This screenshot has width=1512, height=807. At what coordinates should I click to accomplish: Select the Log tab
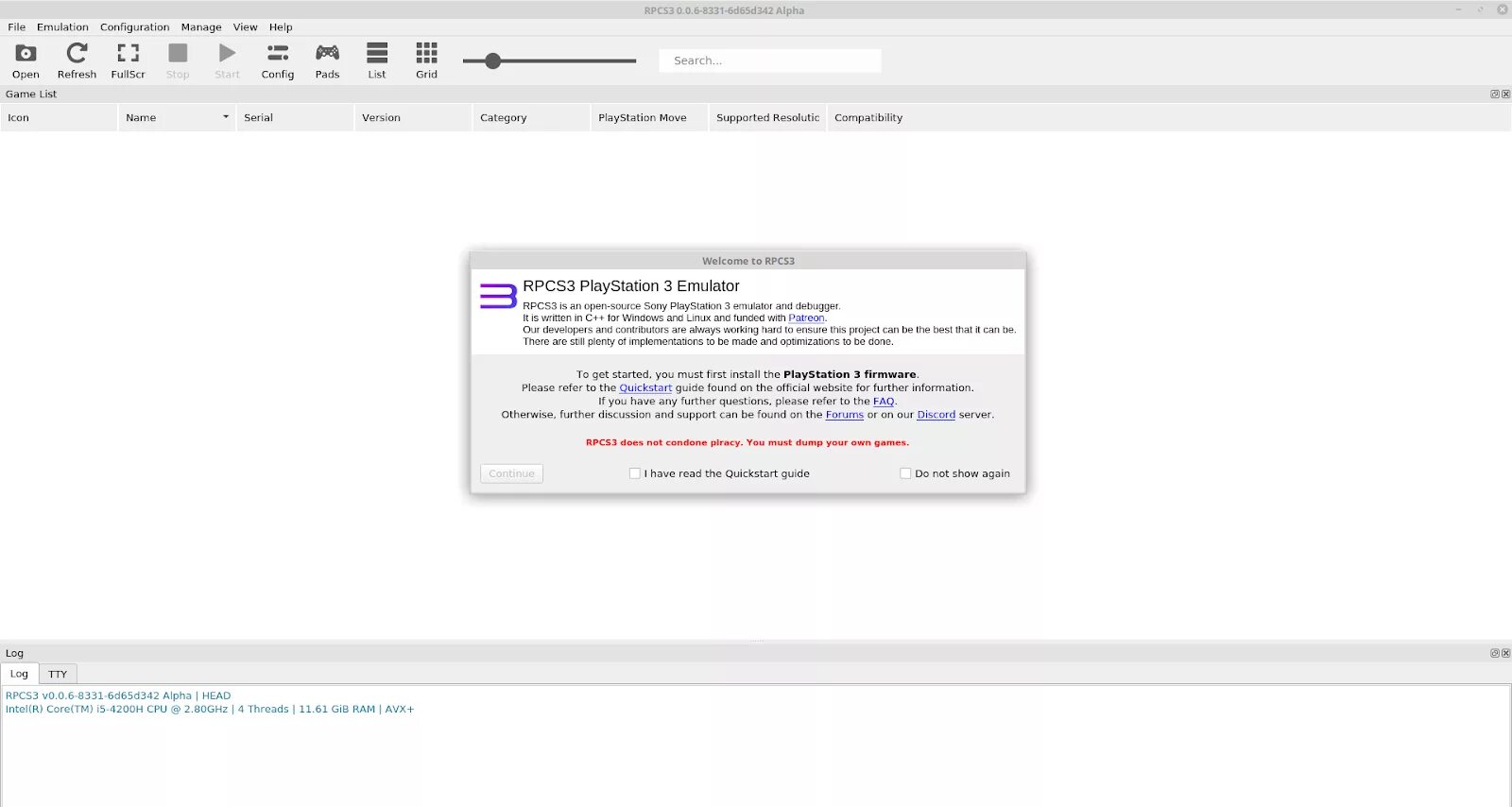19,674
